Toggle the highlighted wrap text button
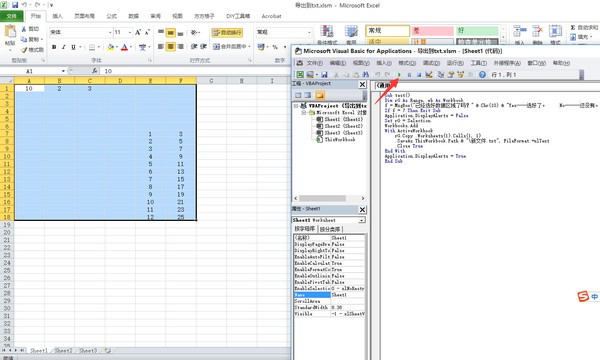The width and height of the screenshot is (600, 360). click(227, 33)
